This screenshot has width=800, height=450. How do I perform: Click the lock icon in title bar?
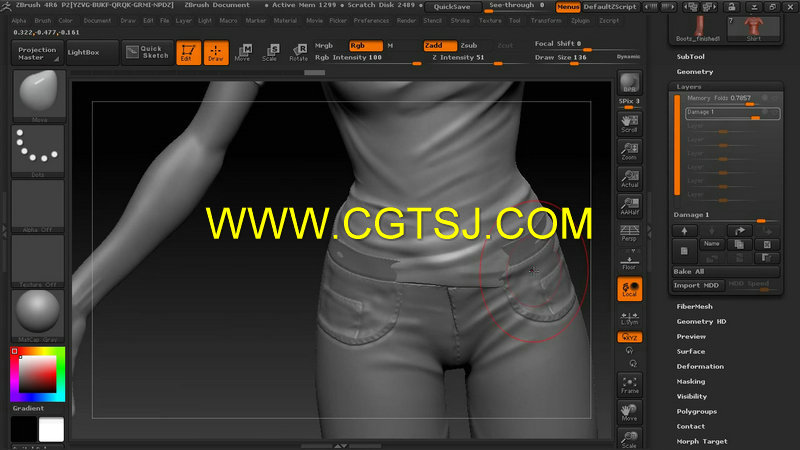[x=732, y=7]
